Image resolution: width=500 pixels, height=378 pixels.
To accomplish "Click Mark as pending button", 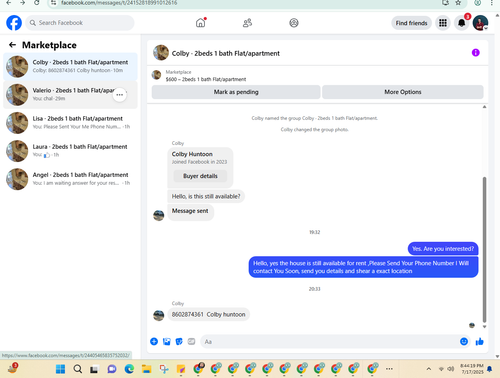I will (236, 92).
